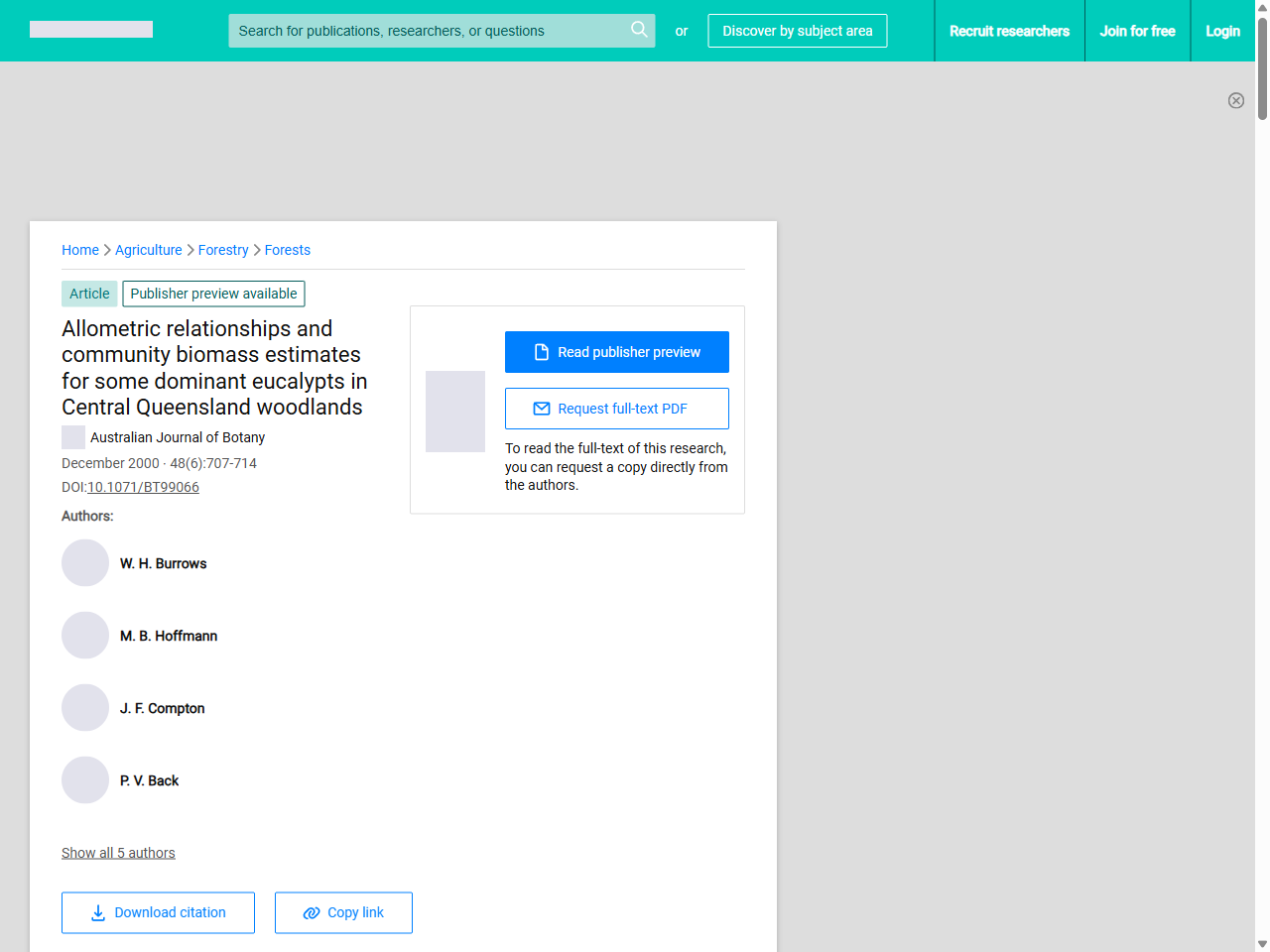1270x952 pixels.
Task: Click M. B. Hoffmann avatar
Action: click(85, 636)
